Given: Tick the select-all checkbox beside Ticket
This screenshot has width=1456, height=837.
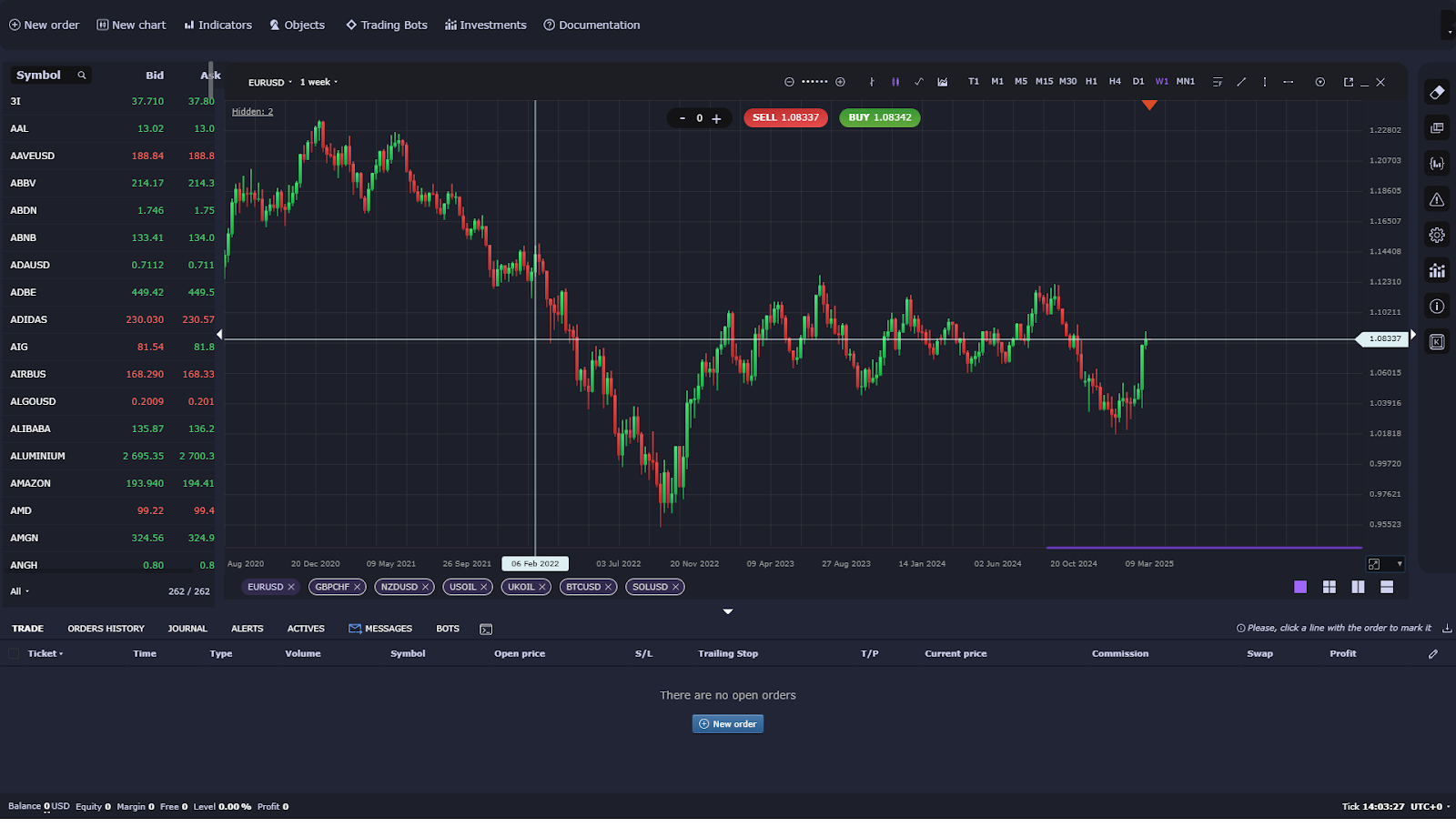Looking at the screenshot, I should [x=14, y=653].
